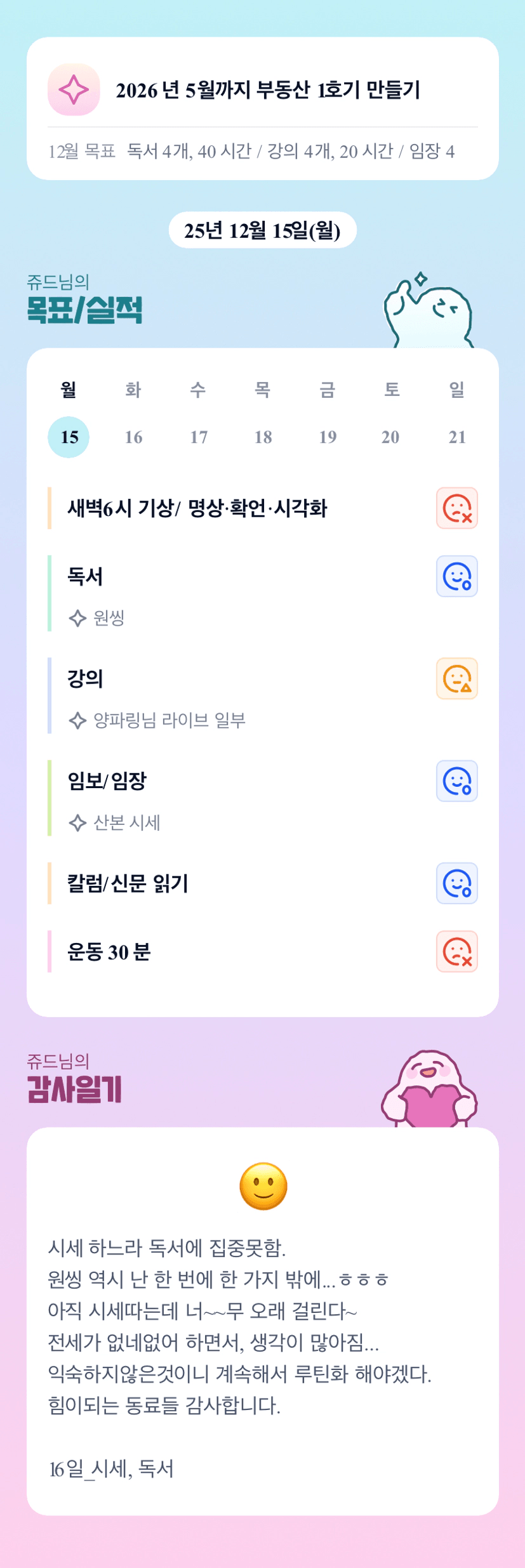525x1568 pixels.
Task: Select date 19 in the week calendar
Action: (328, 437)
